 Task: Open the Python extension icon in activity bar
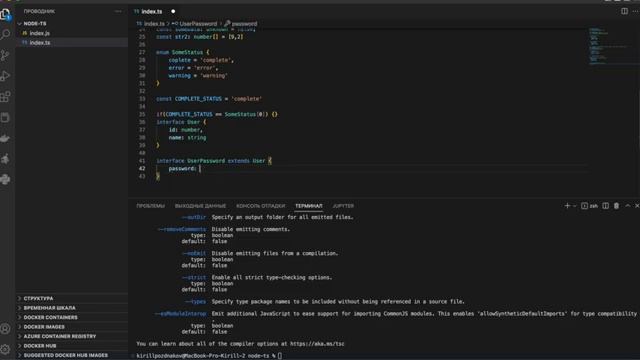click(5, 179)
